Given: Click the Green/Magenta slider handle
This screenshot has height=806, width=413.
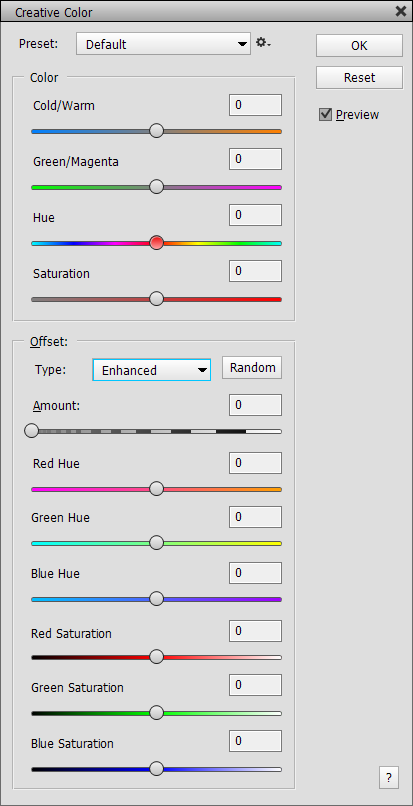Looking at the screenshot, I should point(156,187).
